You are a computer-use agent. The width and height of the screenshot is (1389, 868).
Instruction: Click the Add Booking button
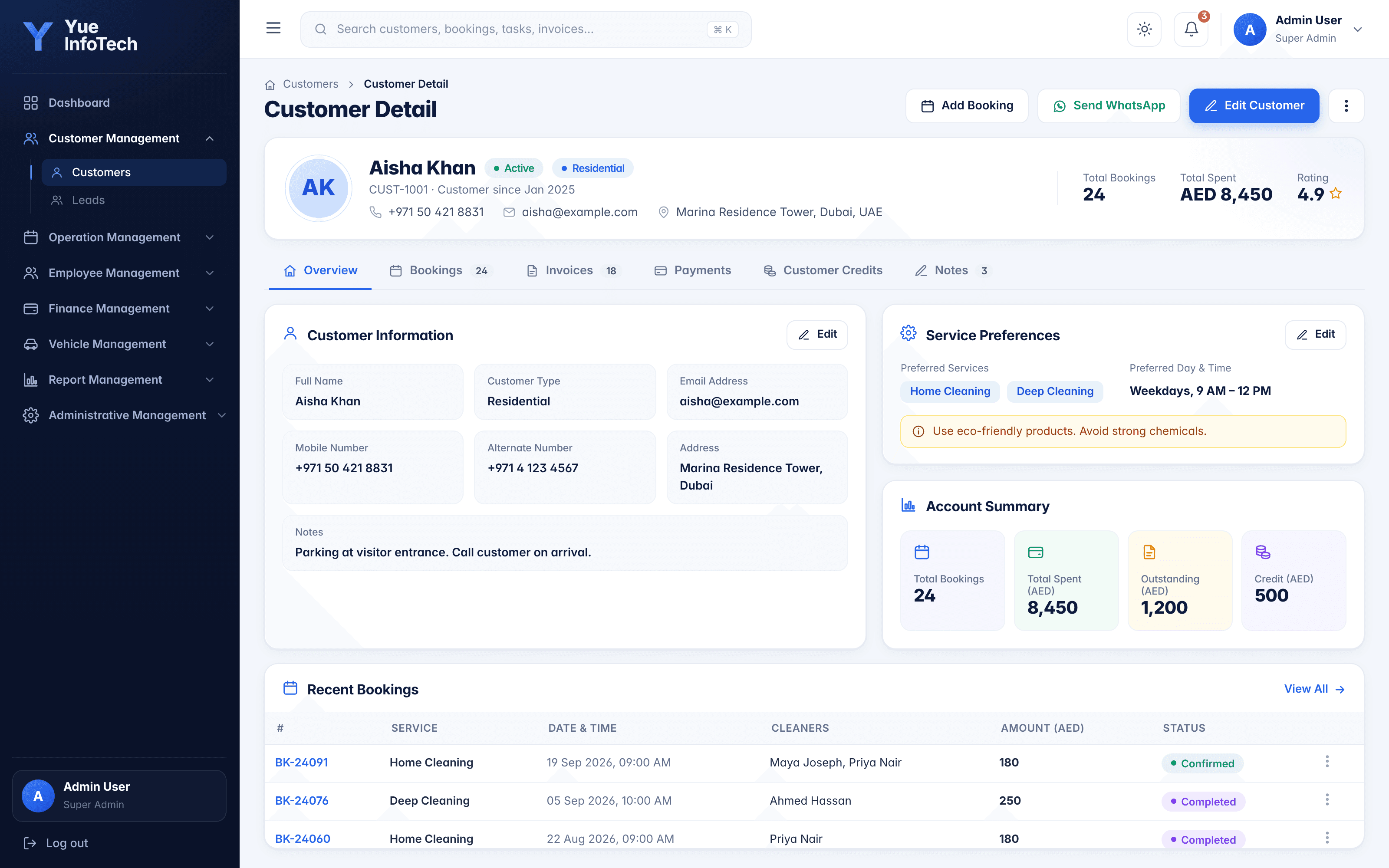(967, 105)
